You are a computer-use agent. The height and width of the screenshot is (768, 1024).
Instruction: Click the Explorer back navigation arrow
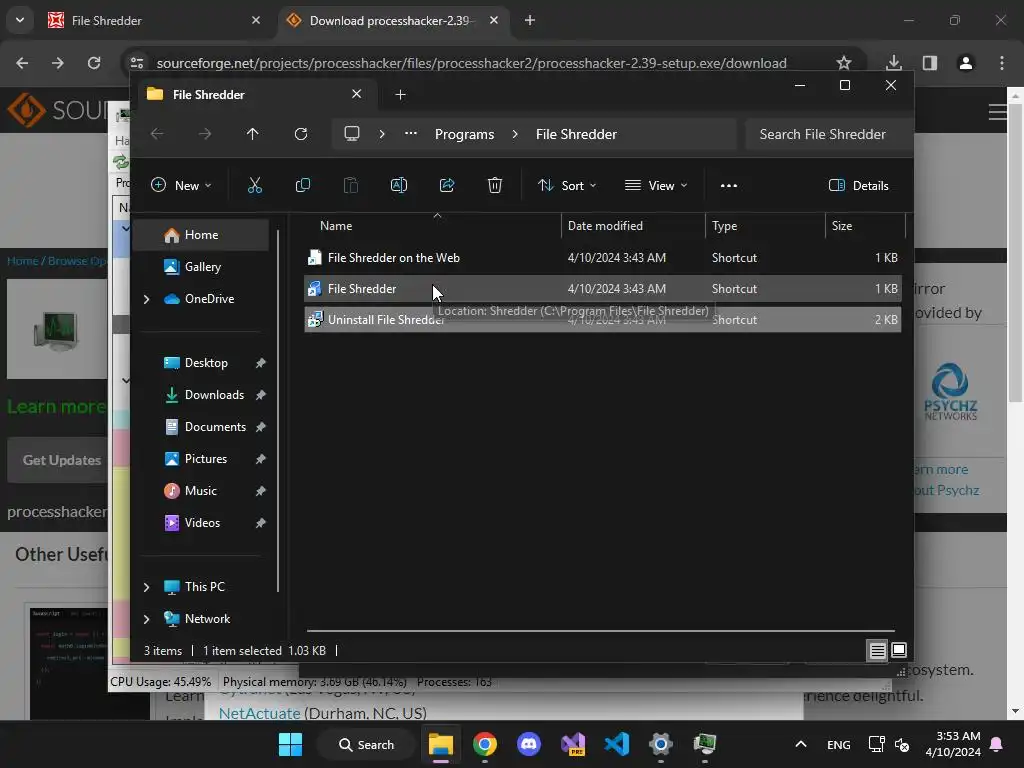point(157,134)
